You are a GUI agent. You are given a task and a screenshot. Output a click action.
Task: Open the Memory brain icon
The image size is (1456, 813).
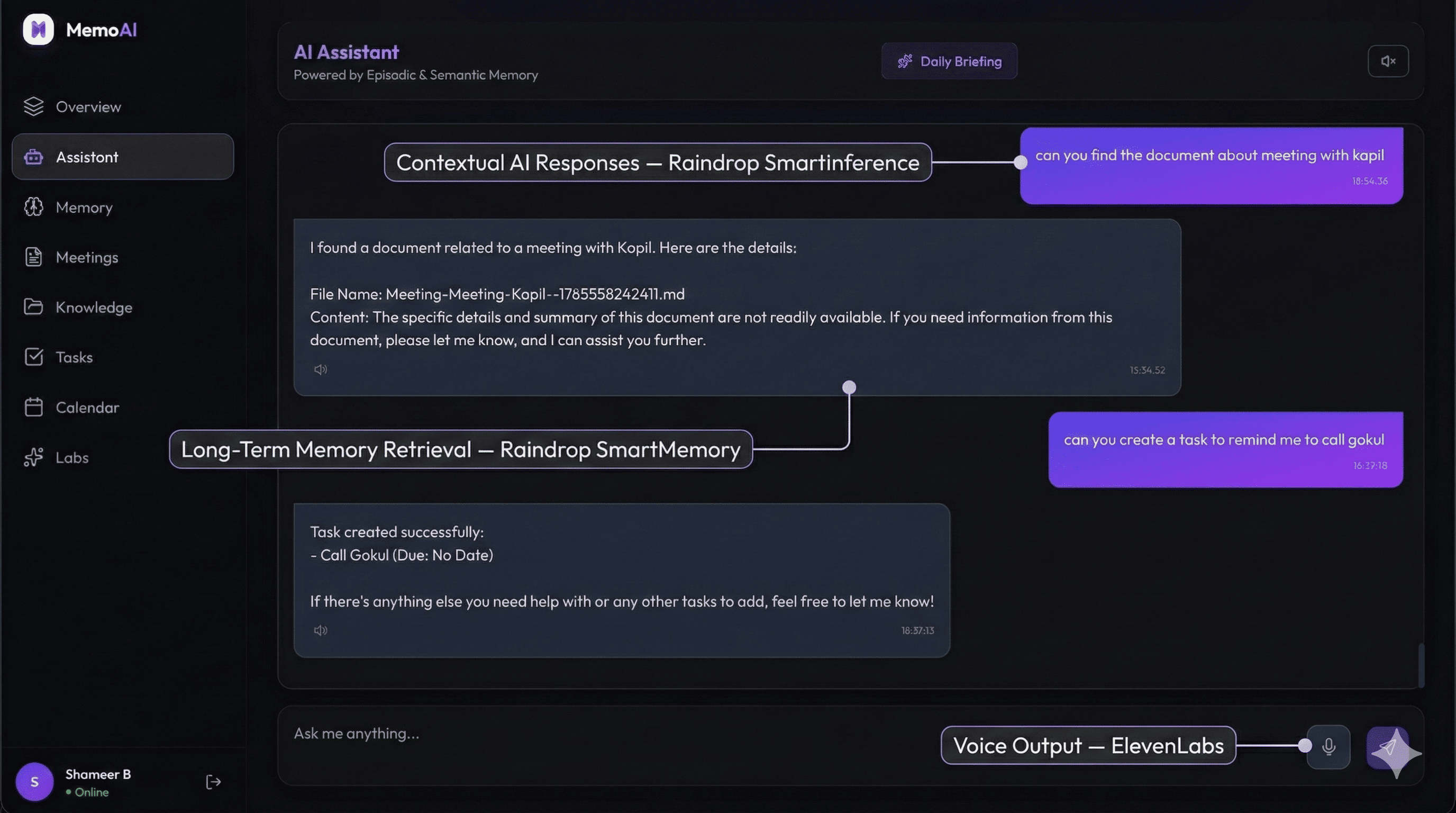[x=33, y=207]
